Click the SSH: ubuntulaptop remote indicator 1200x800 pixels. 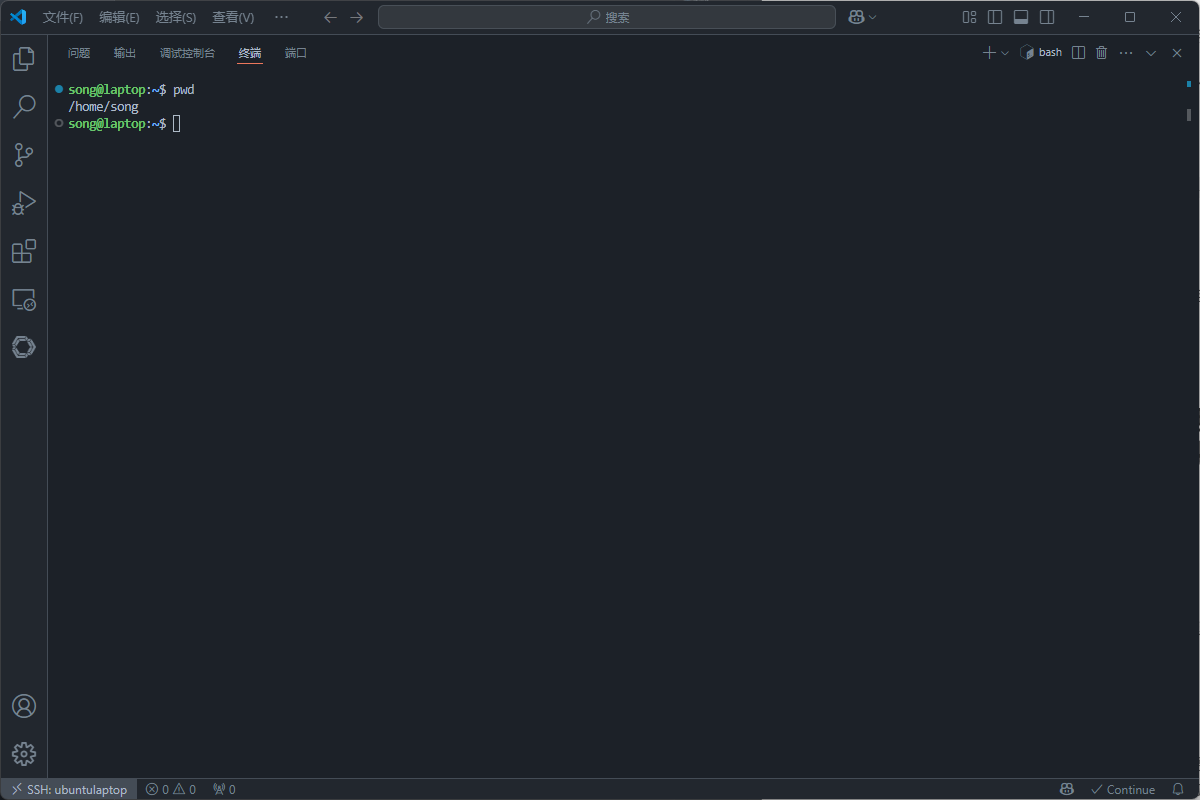[69, 789]
